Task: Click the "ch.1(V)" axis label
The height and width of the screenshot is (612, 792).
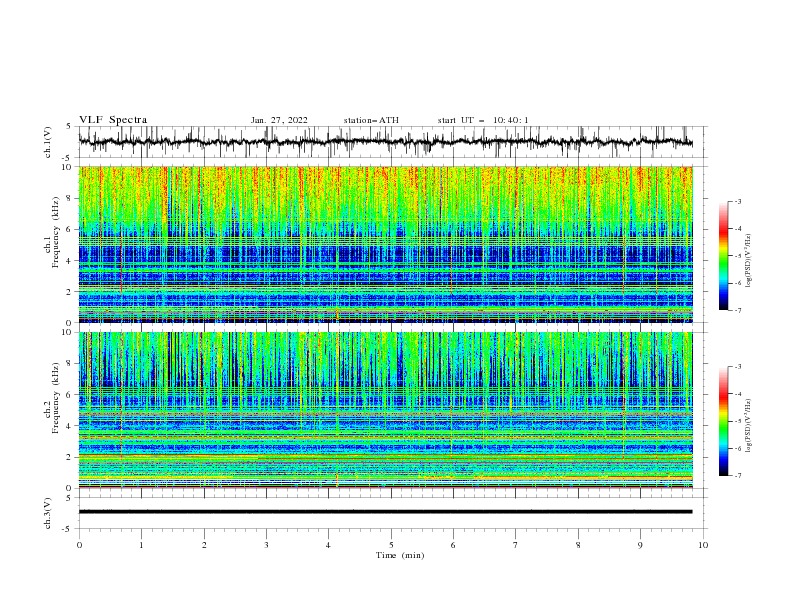Action: pyautogui.click(x=48, y=142)
